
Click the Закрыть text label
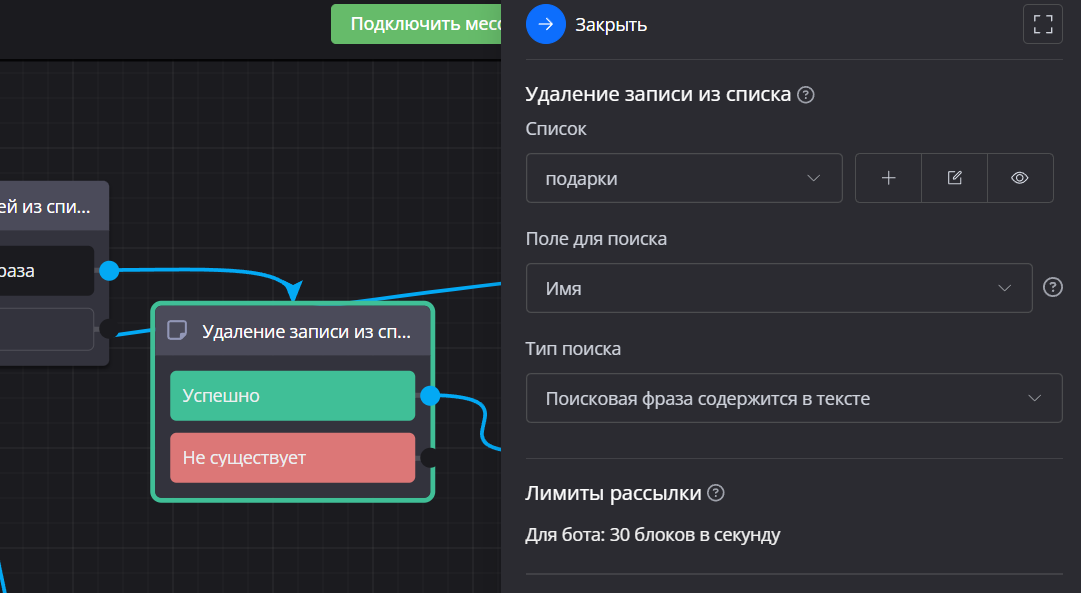(611, 25)
